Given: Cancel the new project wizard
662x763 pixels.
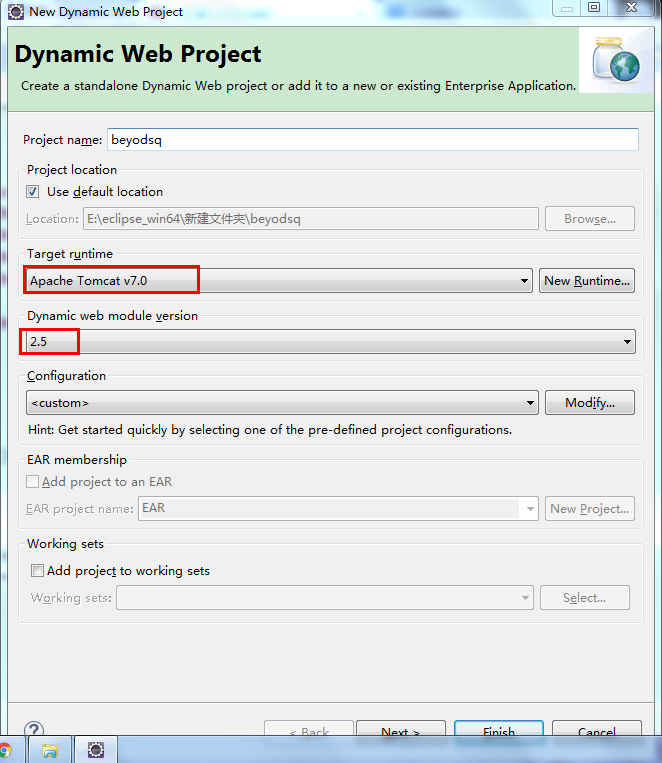Looking at the screenshot, I should [x=597, y=729].
